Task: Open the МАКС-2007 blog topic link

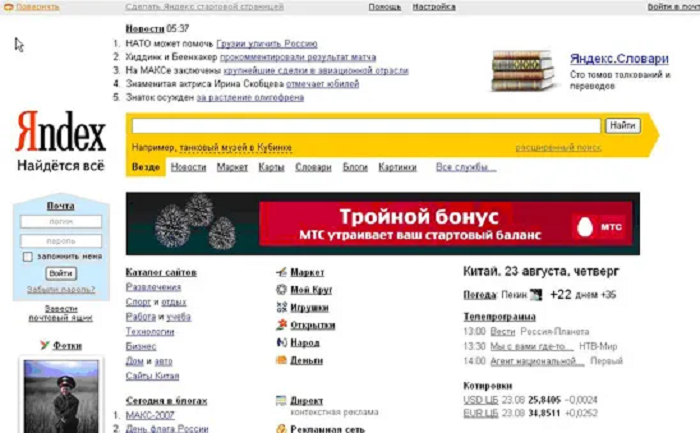Action: [x=150, y=415]
